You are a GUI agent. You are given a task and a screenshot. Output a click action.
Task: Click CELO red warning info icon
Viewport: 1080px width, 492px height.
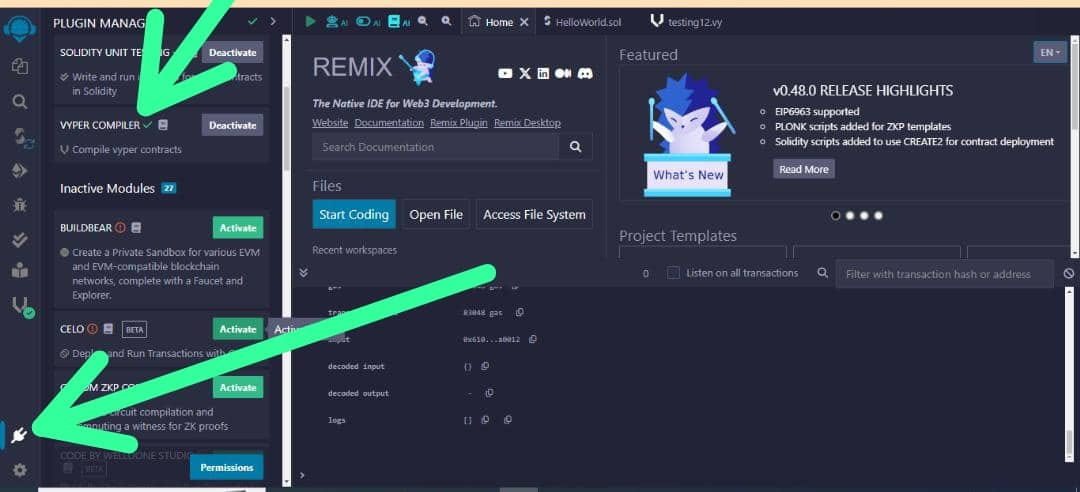coord(92,329)
